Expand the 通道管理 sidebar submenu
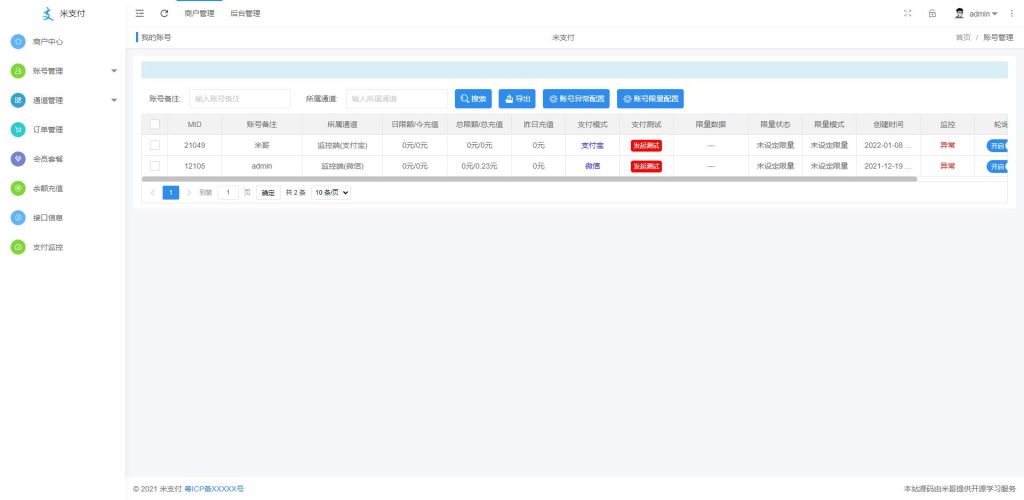Viewport: 1024px width, 500px height. (x=113, y=100)
